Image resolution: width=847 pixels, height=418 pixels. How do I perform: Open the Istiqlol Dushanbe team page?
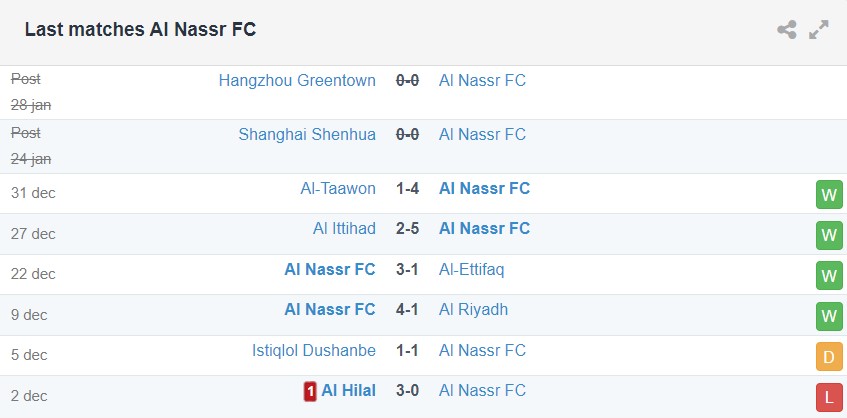[314, 351]
